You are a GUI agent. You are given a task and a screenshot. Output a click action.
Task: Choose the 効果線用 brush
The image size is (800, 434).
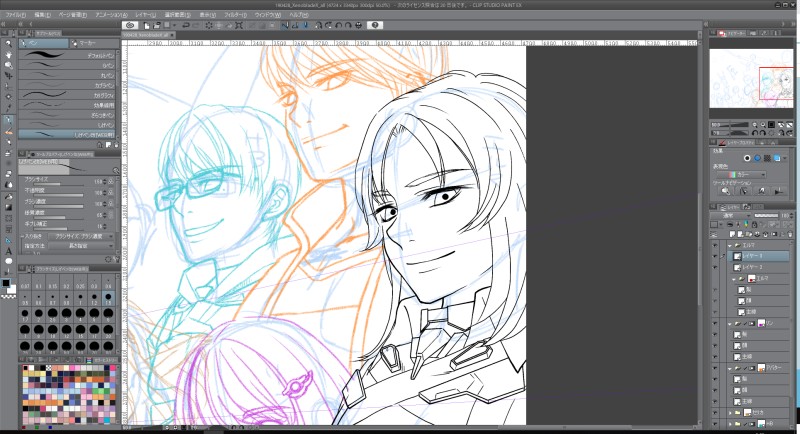[67, 105]
